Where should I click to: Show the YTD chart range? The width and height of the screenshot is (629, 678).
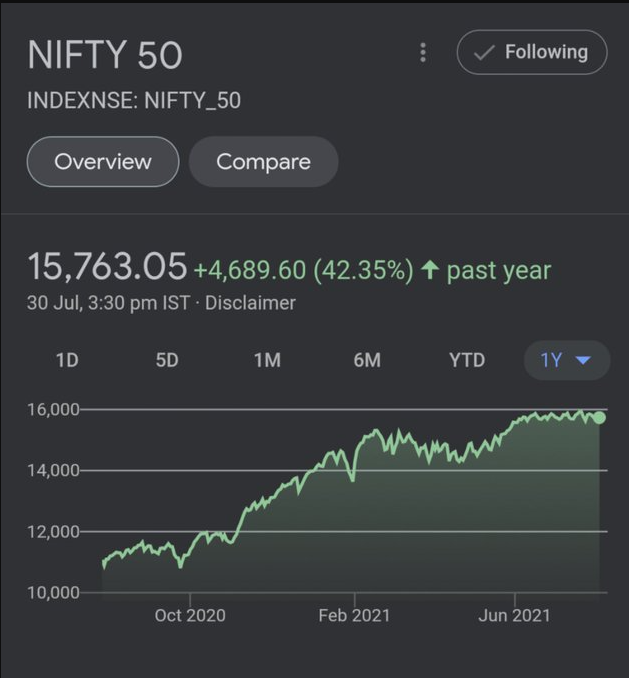pos(467,360)
